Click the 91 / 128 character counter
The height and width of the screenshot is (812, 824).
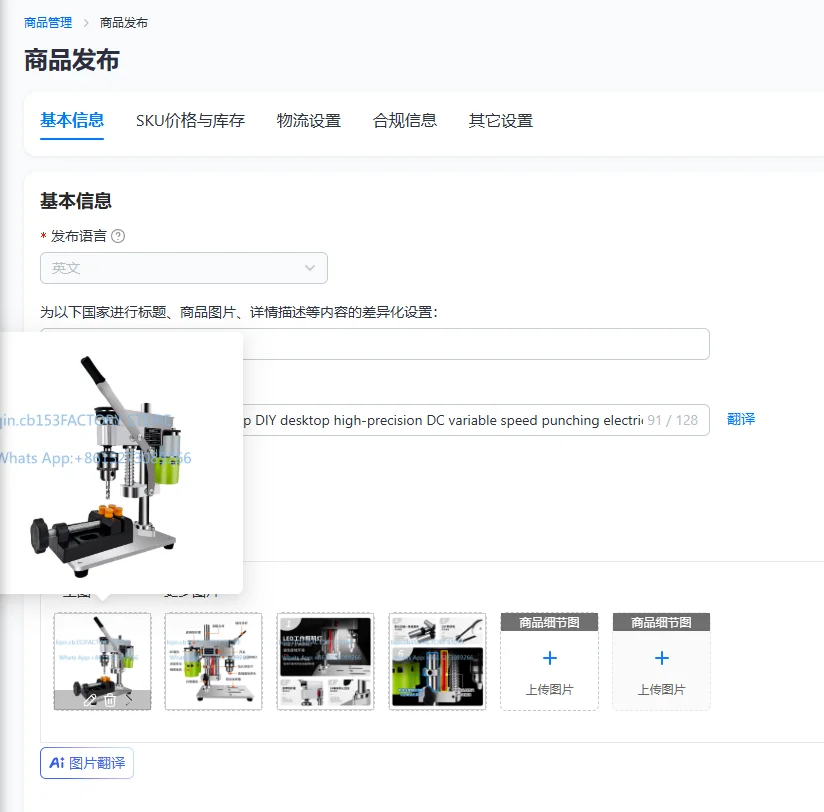(673, 420)
